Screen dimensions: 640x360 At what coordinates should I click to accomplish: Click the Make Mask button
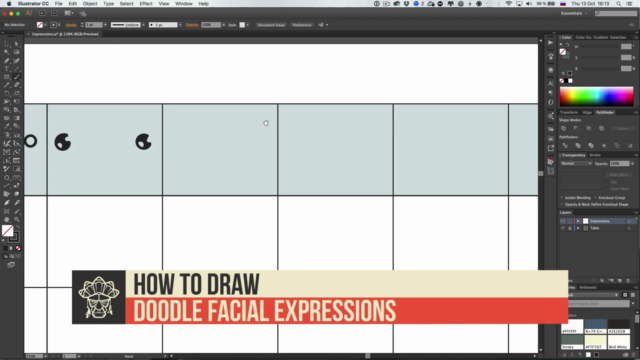(x=619, y=175)
